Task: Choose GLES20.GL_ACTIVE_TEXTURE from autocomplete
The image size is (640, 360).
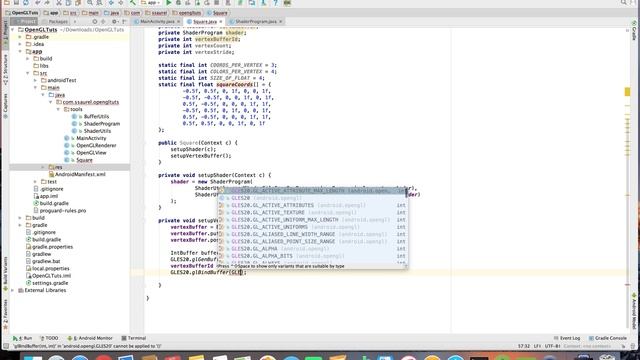Action: 313,212
